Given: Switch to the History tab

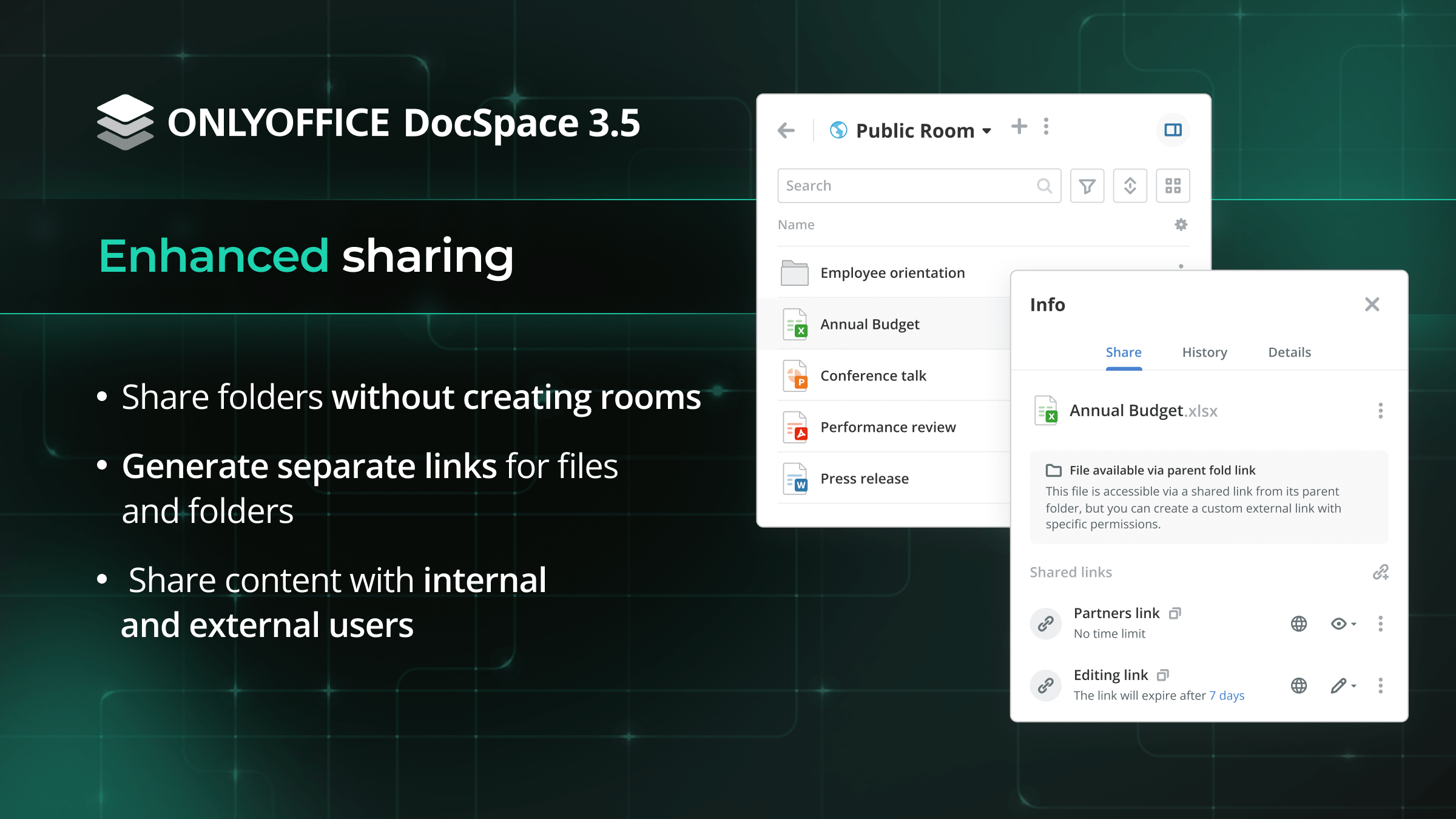Looking at the screenshot, I should (1204, 352).
